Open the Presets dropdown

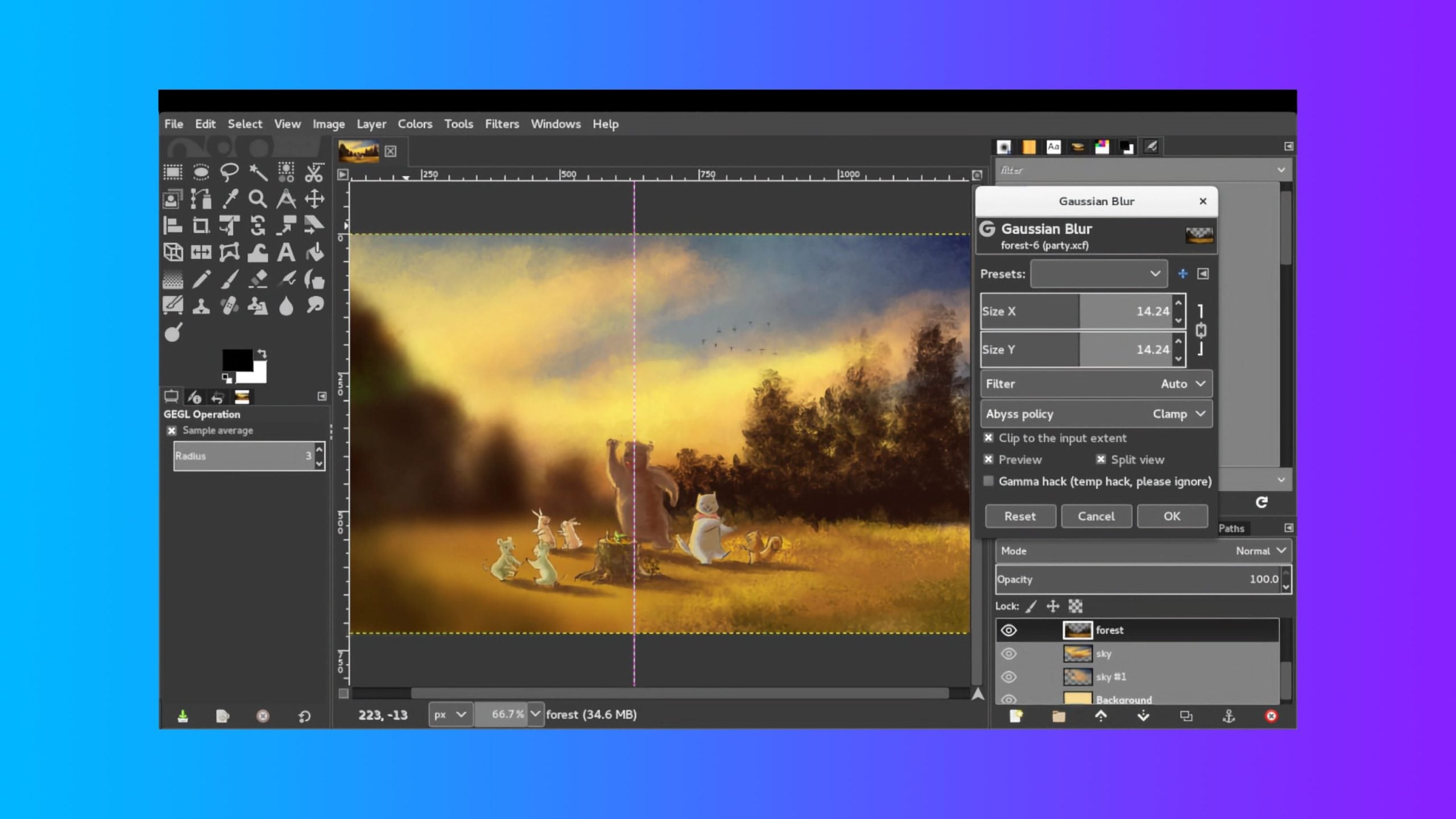(1099, 274)
